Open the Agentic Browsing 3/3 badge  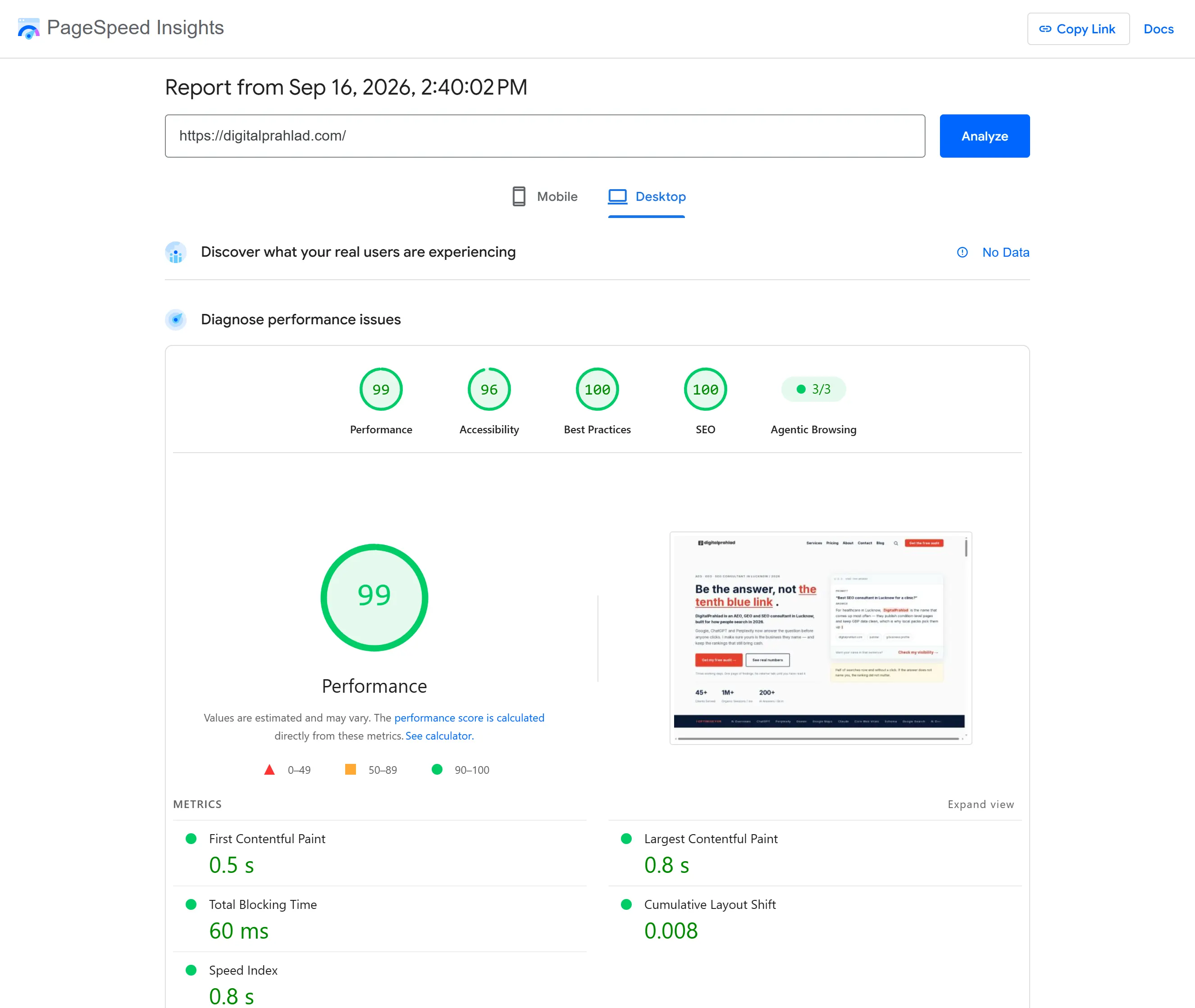[x=813, y=389]
